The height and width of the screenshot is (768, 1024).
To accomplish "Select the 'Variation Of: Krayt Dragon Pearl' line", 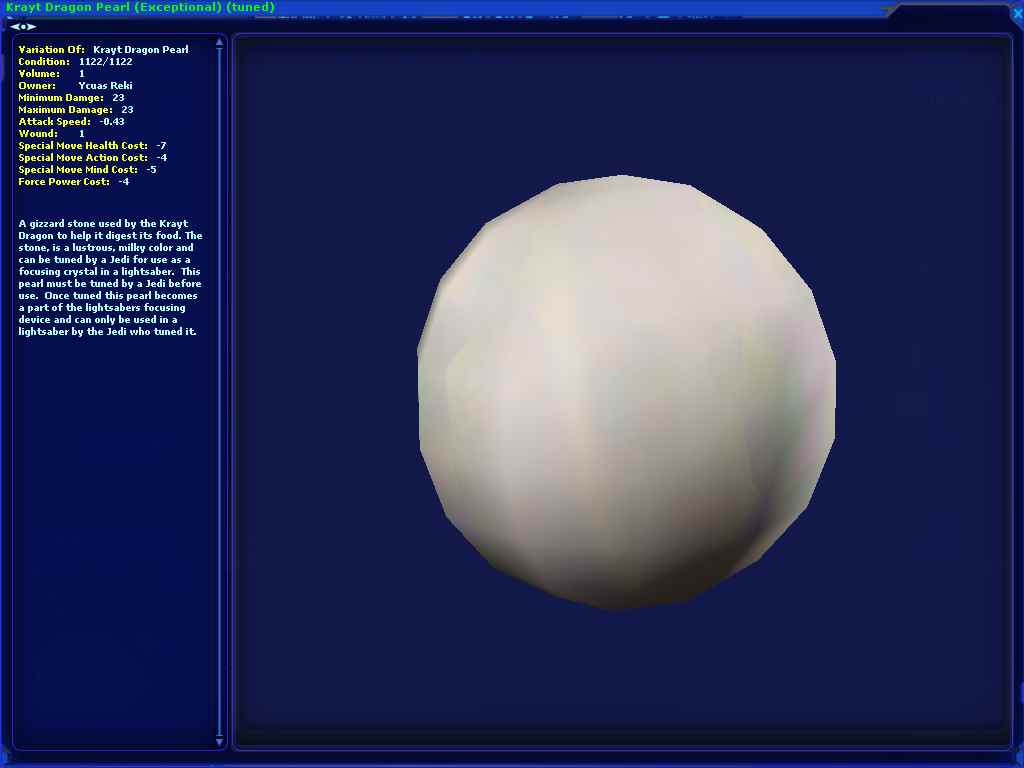I will click(x=103, y=50).
